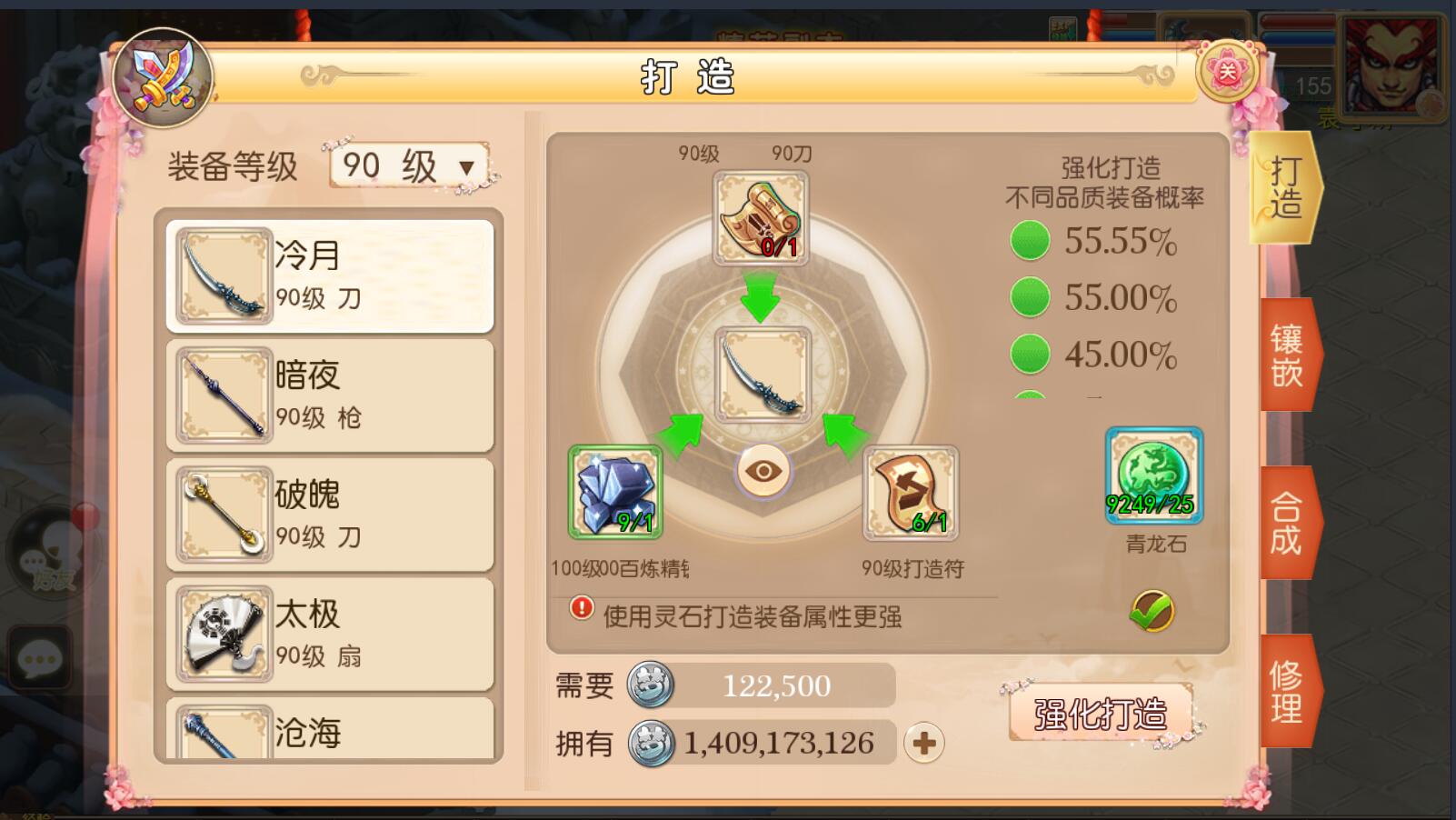Image resolution: width=1456 pixels, height=820 pixels.
Task: Select 暗夜 90级 spear from the list
Action: 330,395
